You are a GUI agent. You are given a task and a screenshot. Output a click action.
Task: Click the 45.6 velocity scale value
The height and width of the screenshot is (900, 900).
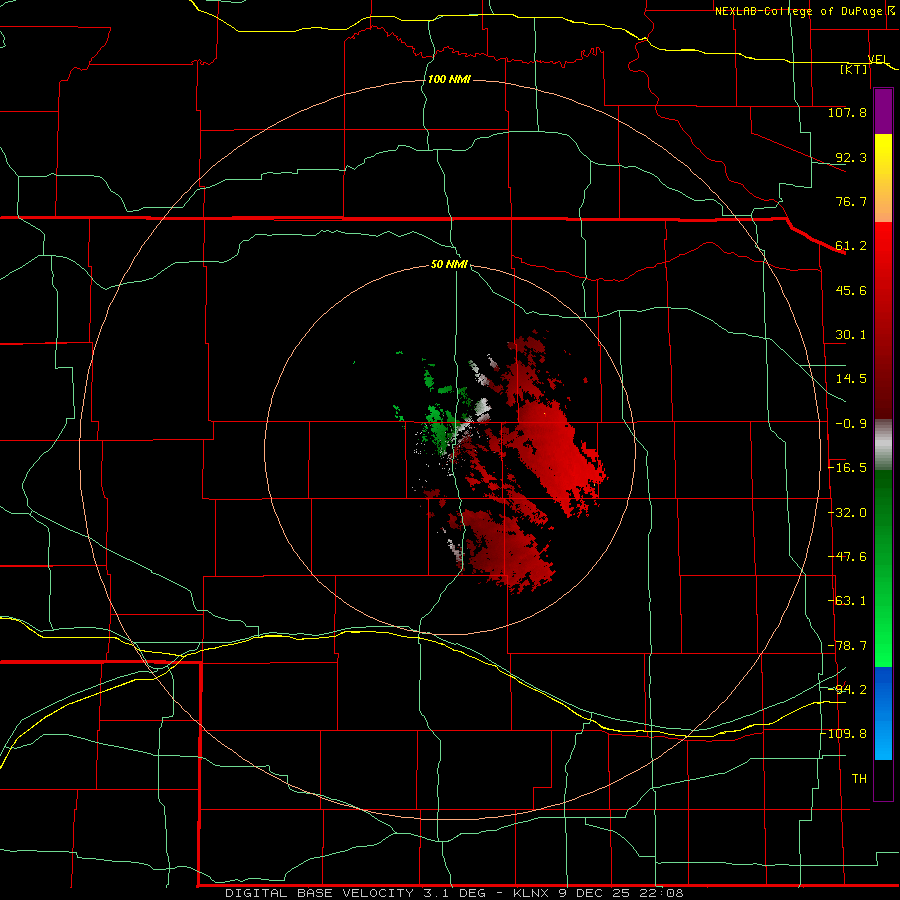click(x=851, y=290)
